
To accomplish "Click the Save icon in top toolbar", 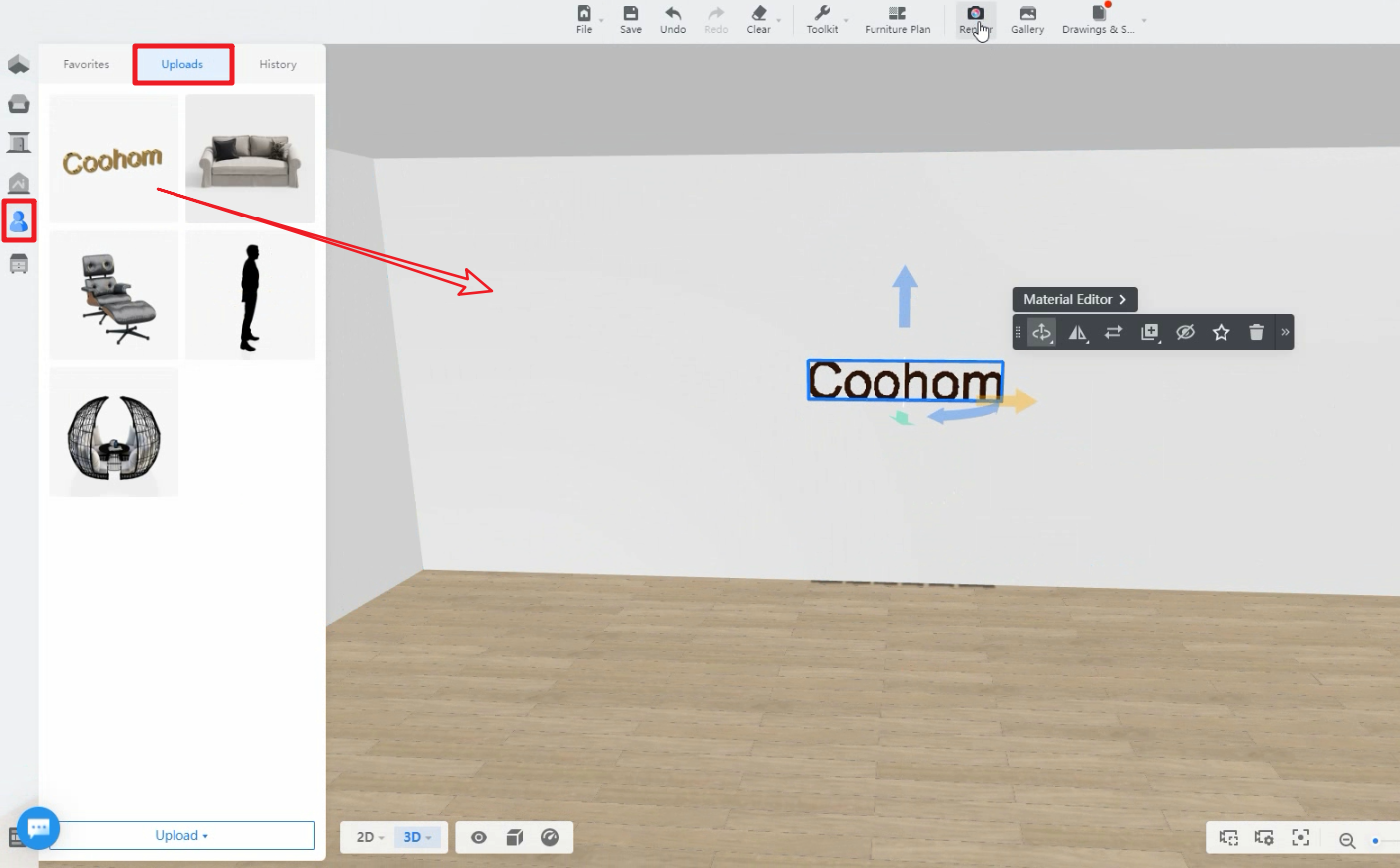I will click(630, 19).
